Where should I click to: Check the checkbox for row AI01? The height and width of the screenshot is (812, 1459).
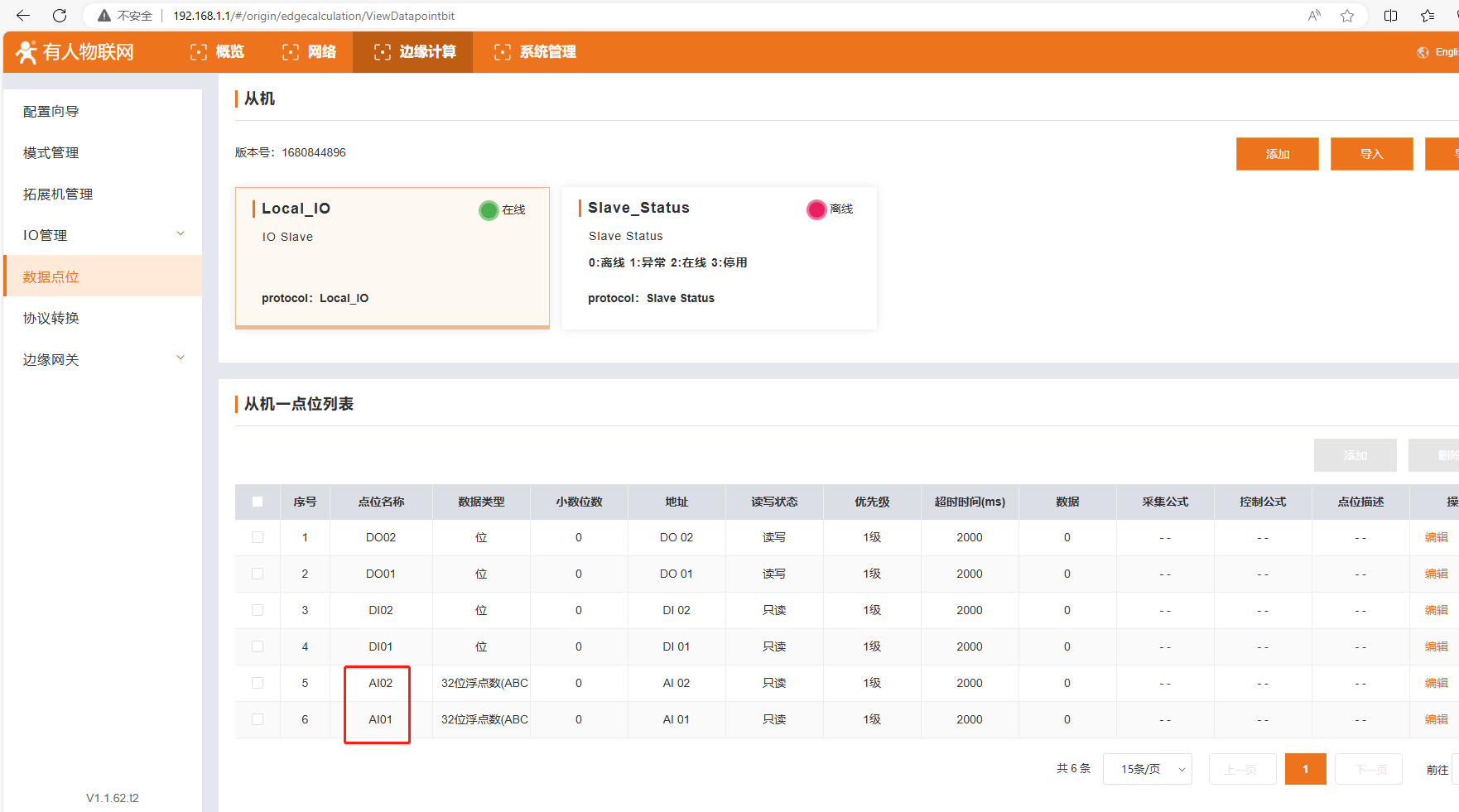click(x=258, y=719)
